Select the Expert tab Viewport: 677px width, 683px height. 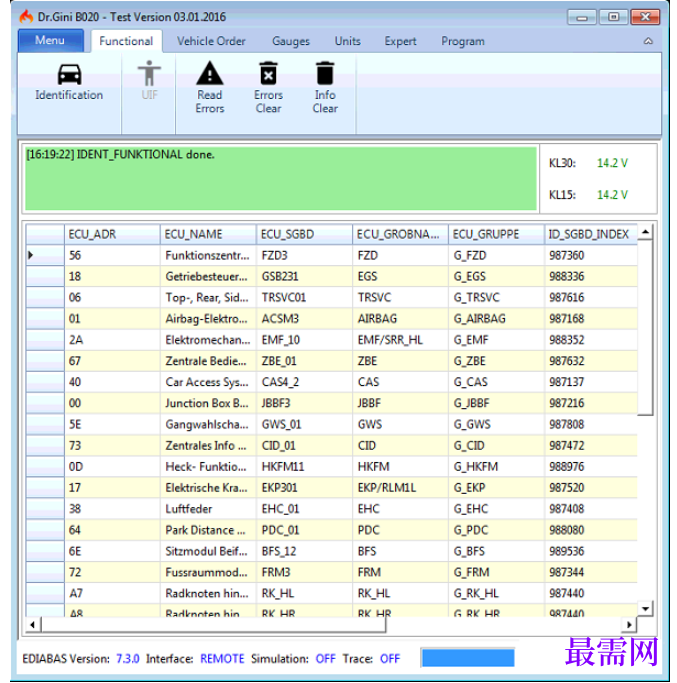(x=400, y=41)
